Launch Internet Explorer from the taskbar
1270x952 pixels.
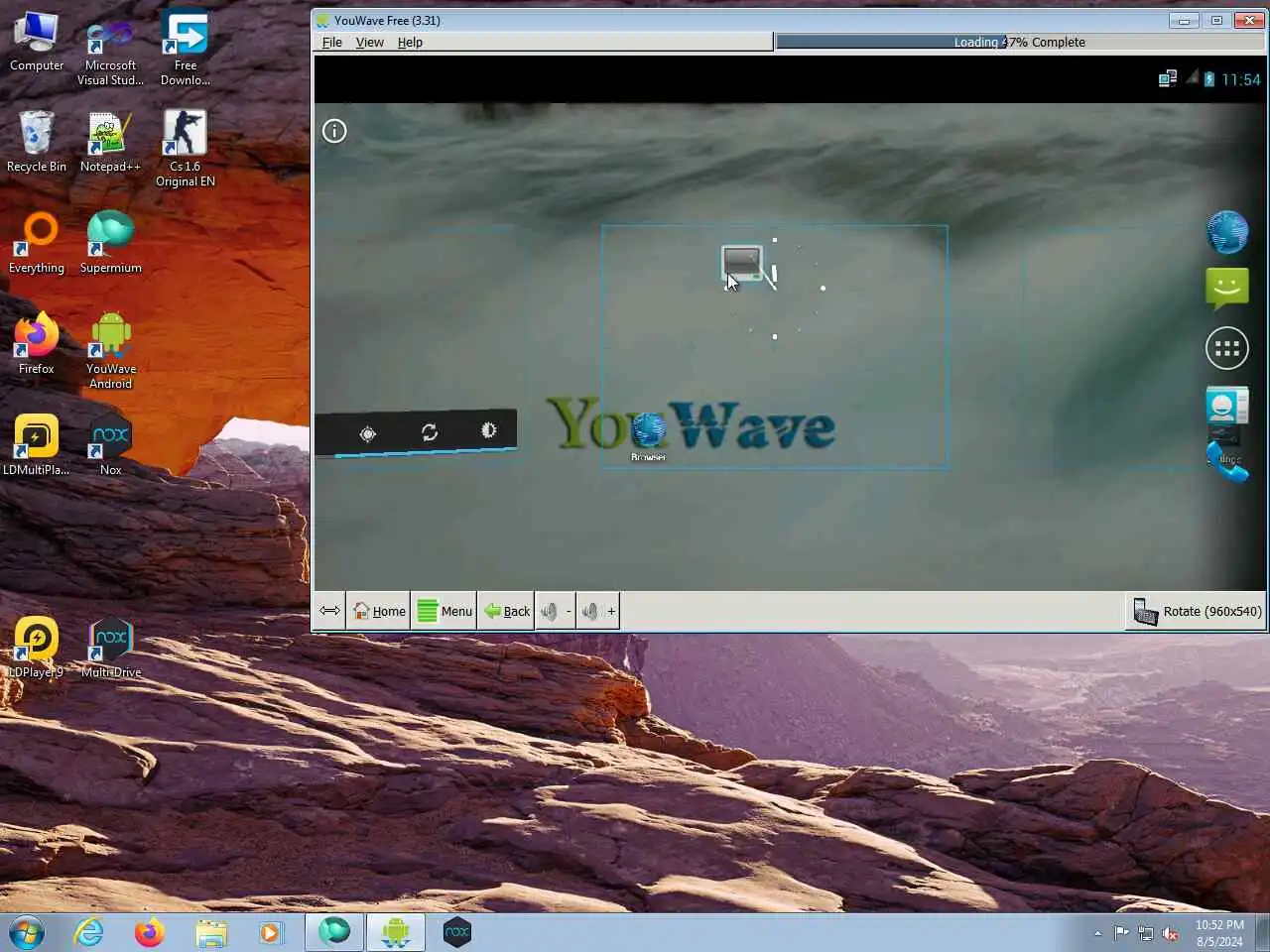pos(88,932)
